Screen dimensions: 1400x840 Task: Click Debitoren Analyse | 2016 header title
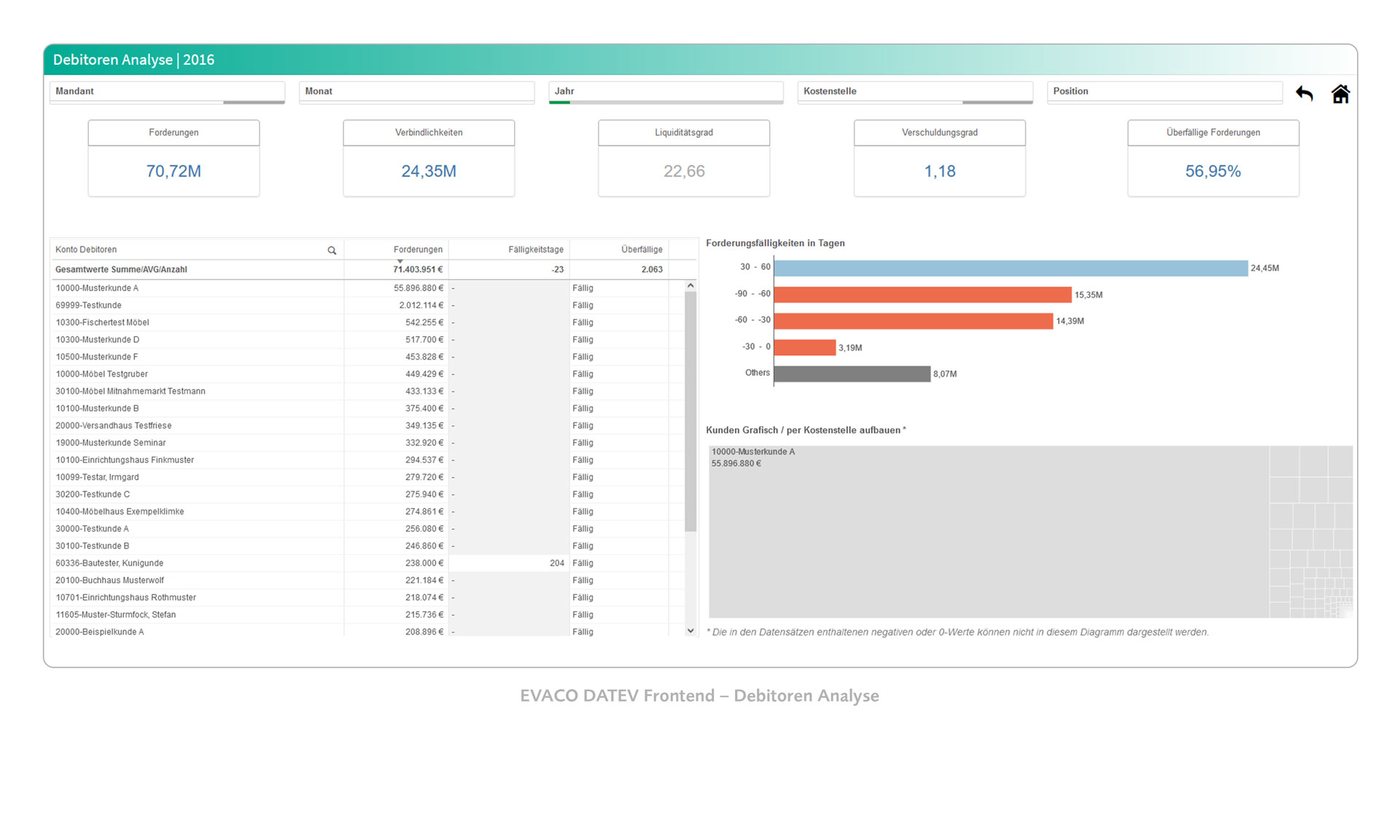pyautogui.click(x=133, y=60)
